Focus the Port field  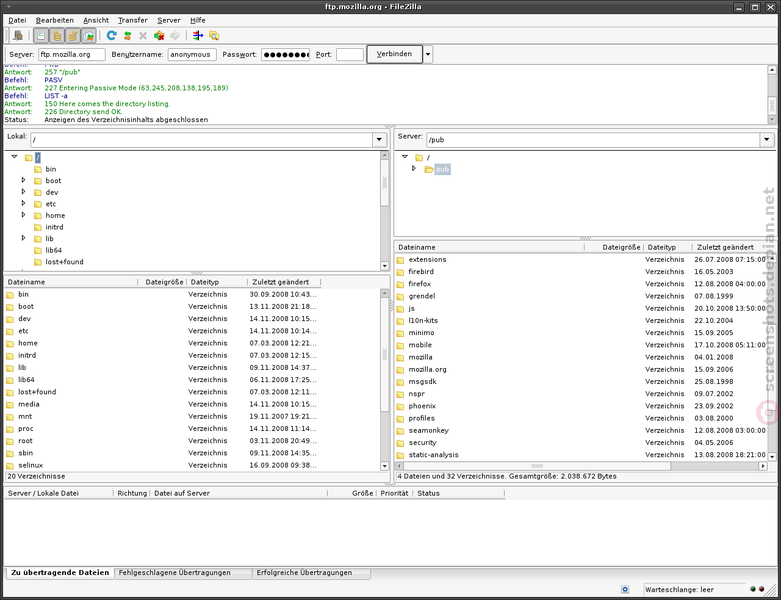tap(350, 54)
